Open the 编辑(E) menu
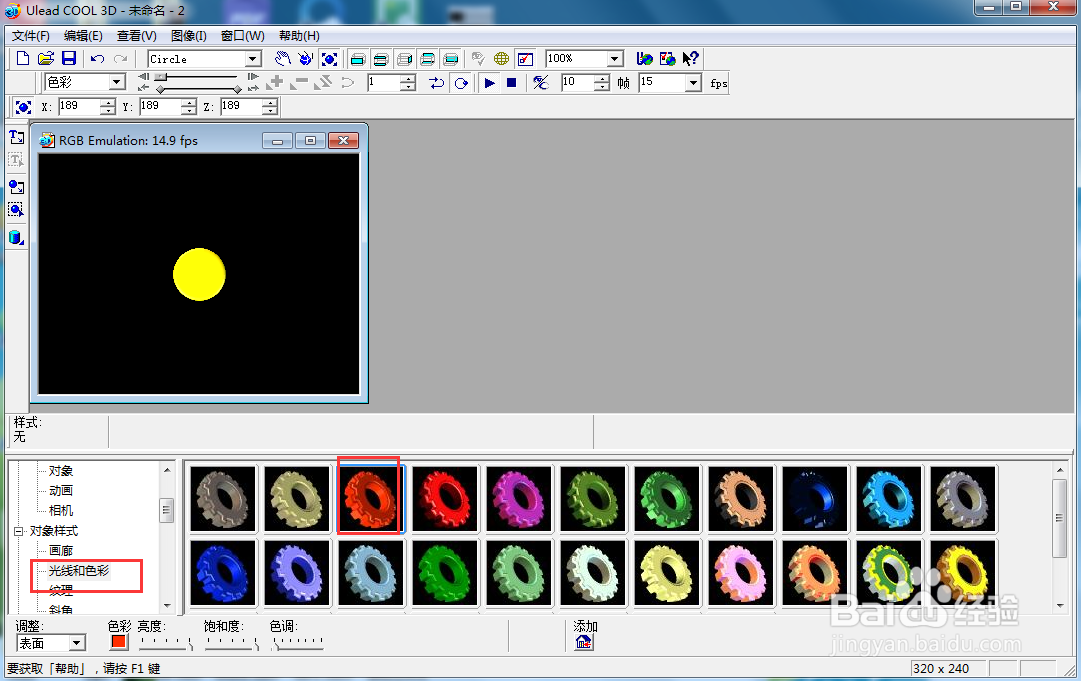The width and height of the screenshot is (1081, 681). click(x=83, y=36)
